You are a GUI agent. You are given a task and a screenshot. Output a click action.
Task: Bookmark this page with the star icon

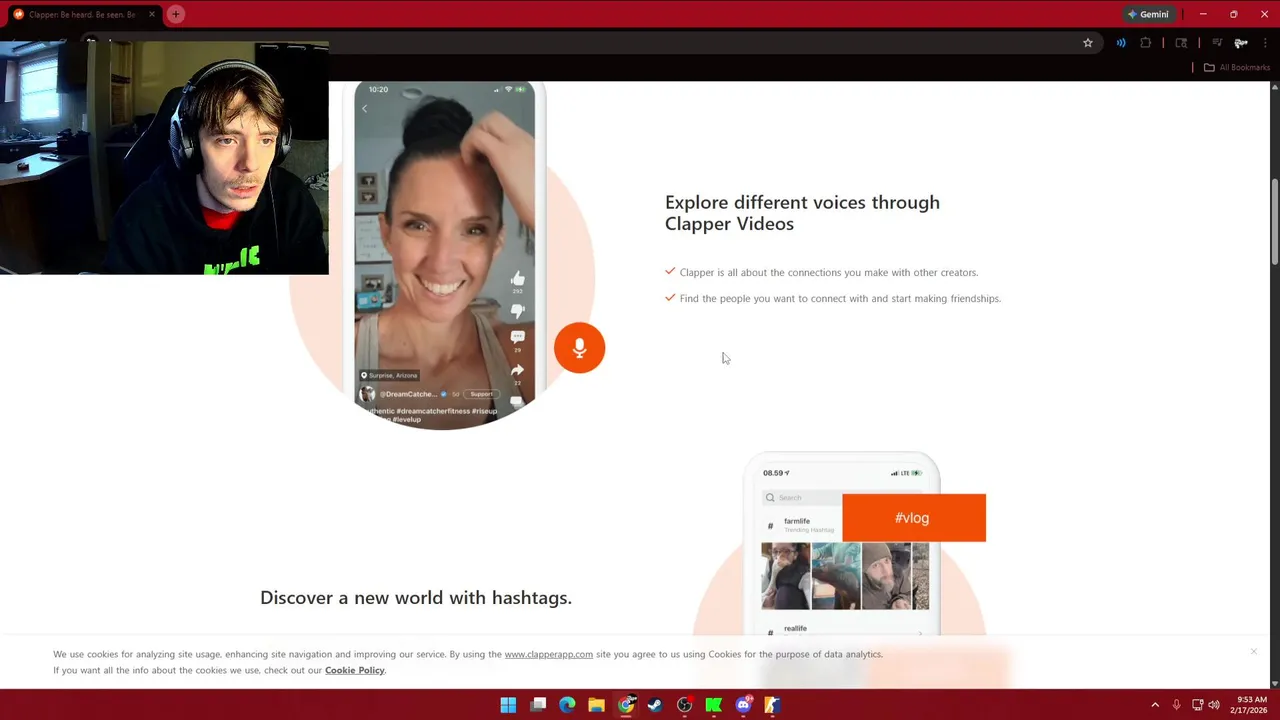tap(1088, 43)
